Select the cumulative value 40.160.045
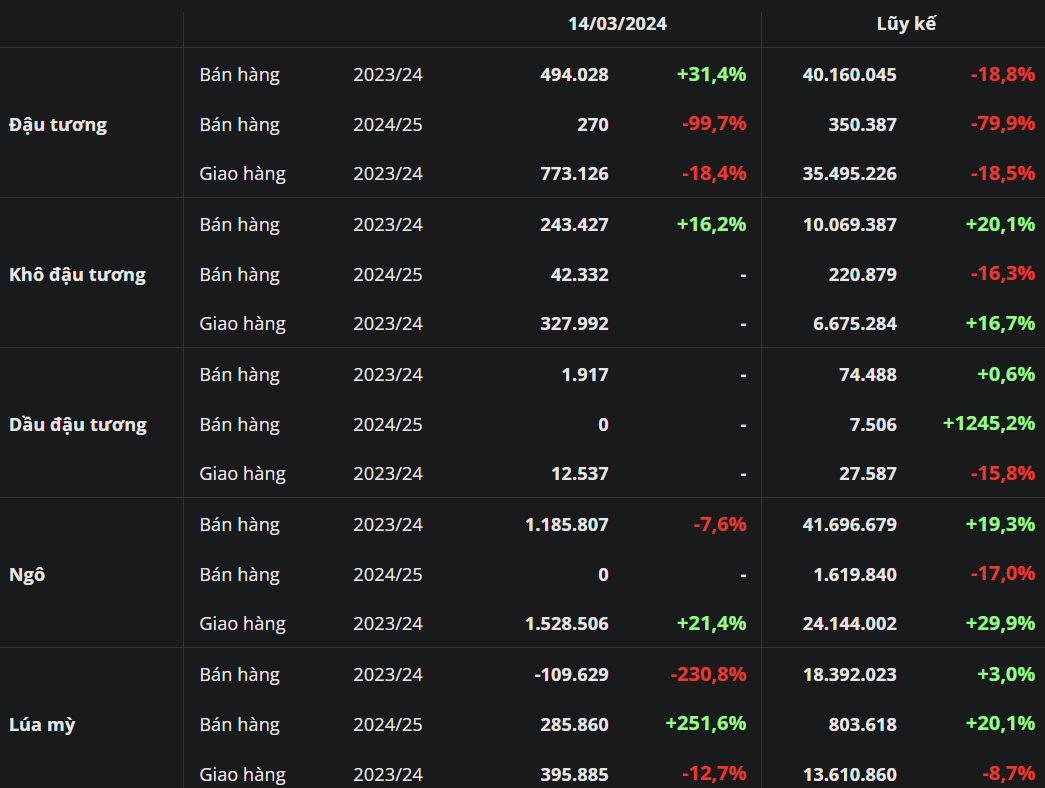 point(849,75)
